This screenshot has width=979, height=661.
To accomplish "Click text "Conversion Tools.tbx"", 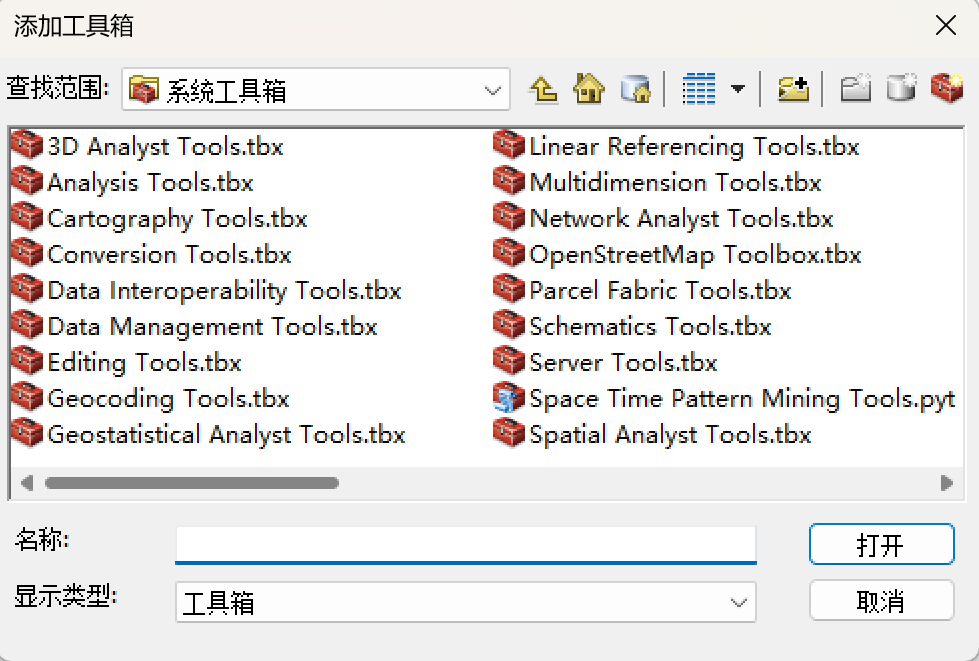I will 169,255.
